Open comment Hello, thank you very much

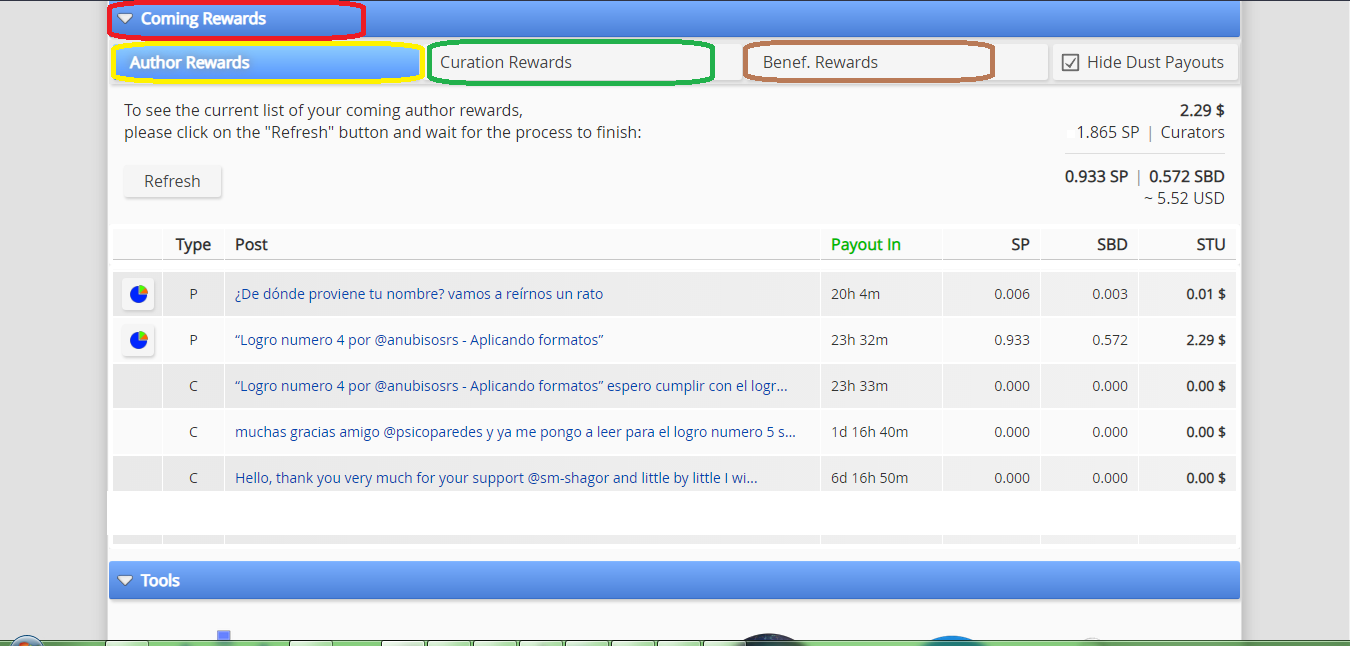[496, 478]
